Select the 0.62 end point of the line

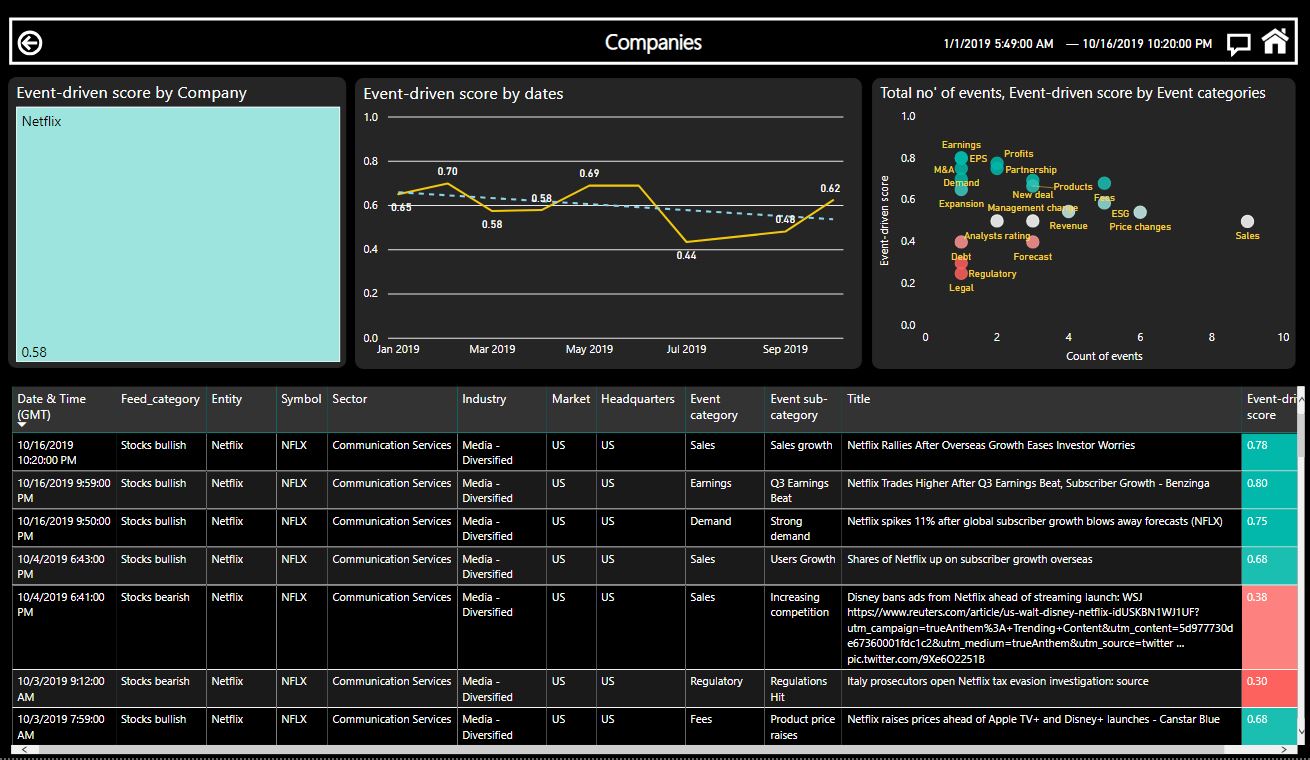click(832, 200)
